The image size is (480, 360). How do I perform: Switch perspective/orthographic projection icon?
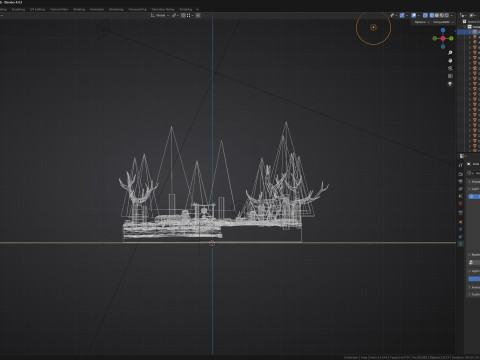[450, 76]
